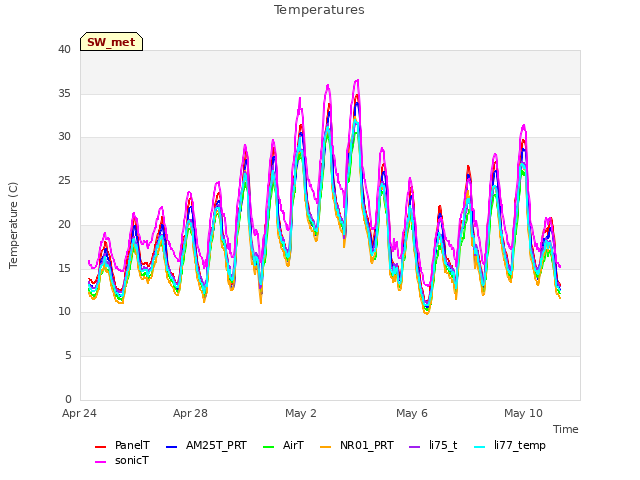Click the 35 y-axis tick label
This screenshot has height=480, width=640.
(64, 93)
